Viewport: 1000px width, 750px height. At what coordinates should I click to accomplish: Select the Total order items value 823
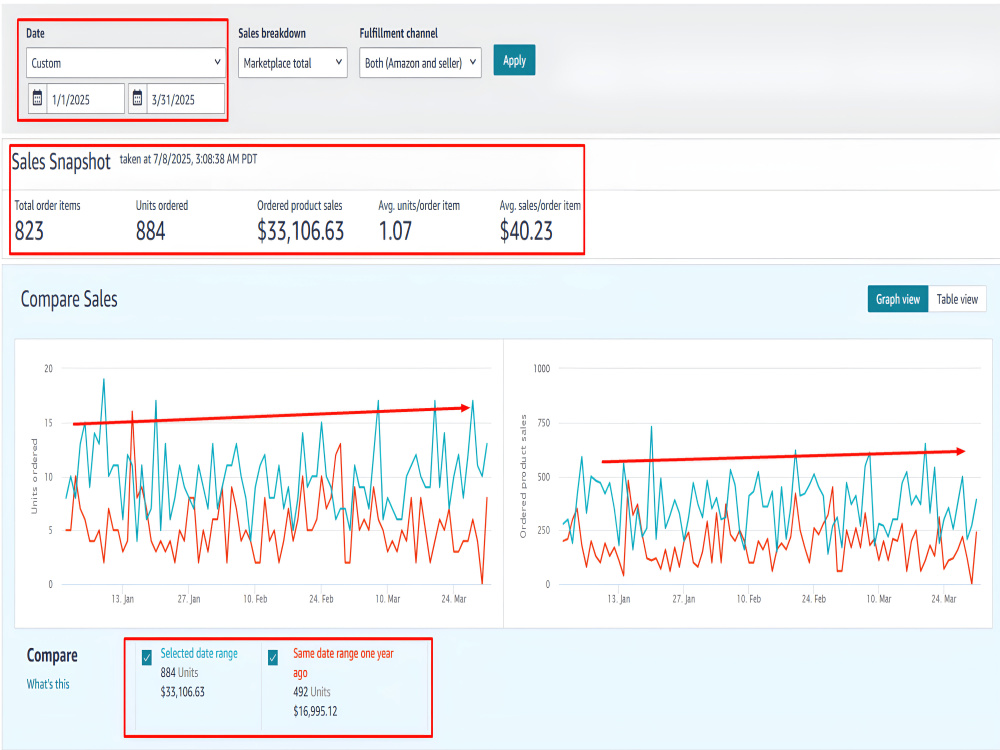[29, 230]
